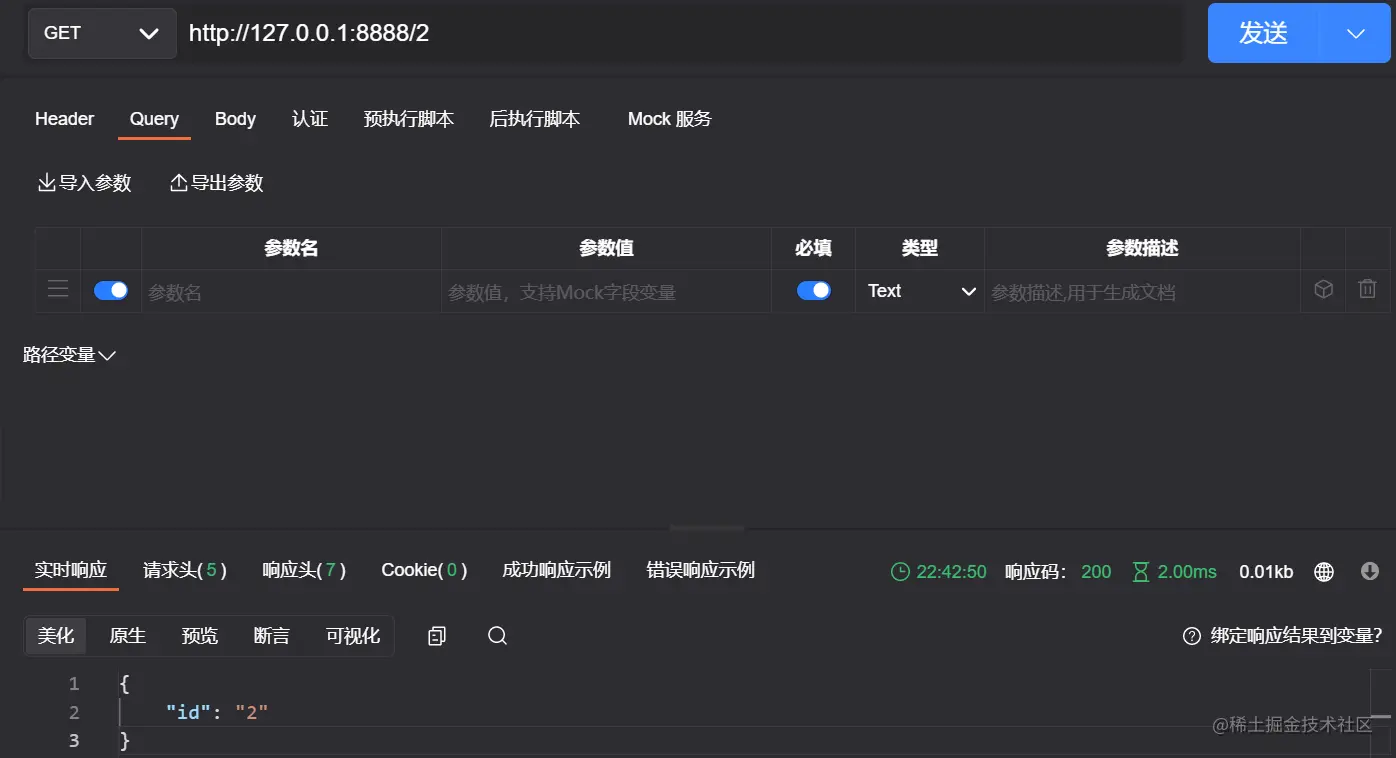The width and height of the screenshot is (1396, 758).
Task: Click the help question mark icon
Action: 1191,636
